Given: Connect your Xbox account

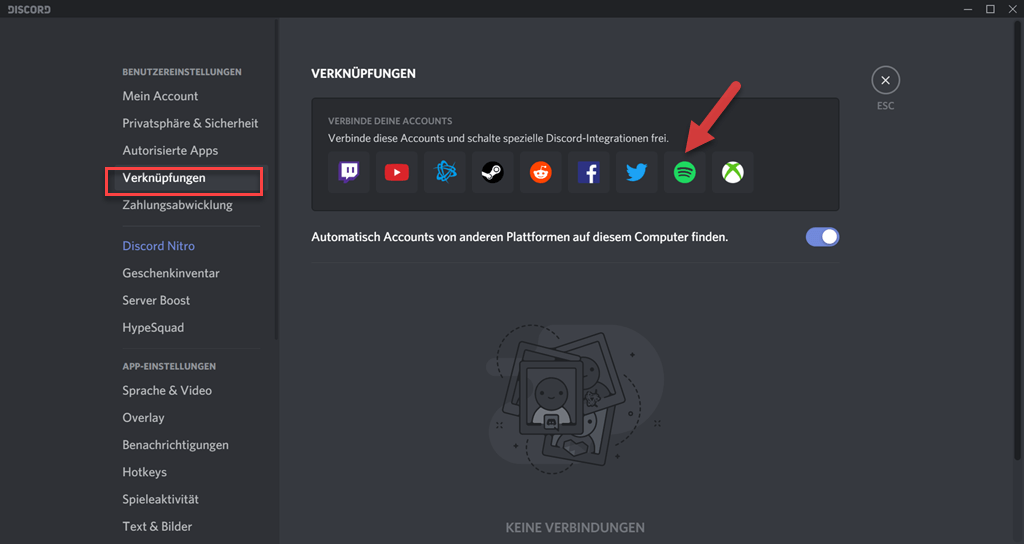Looking at the screenshot, I should [x=733, y=172].
